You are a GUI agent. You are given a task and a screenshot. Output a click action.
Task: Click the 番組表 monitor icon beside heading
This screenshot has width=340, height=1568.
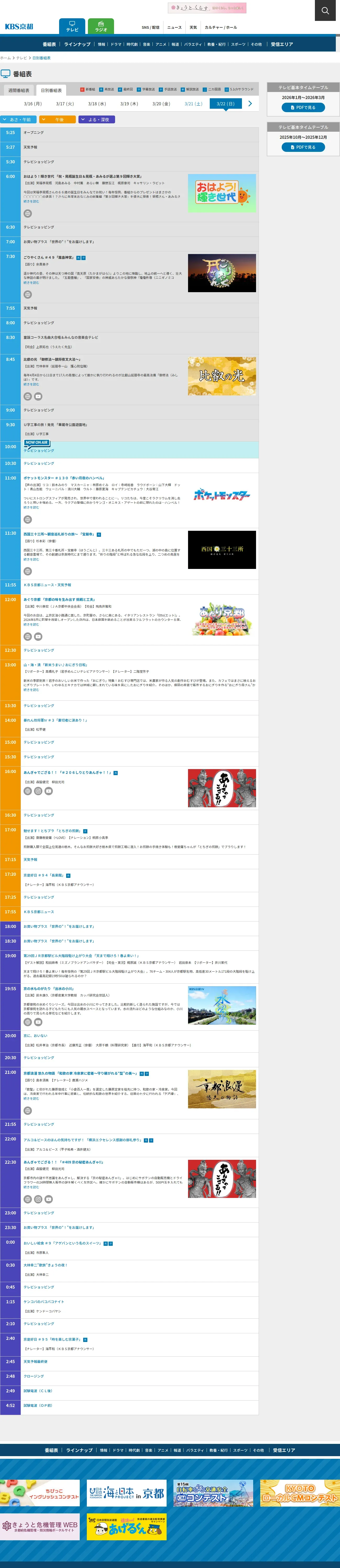click(x=5, y=74)
